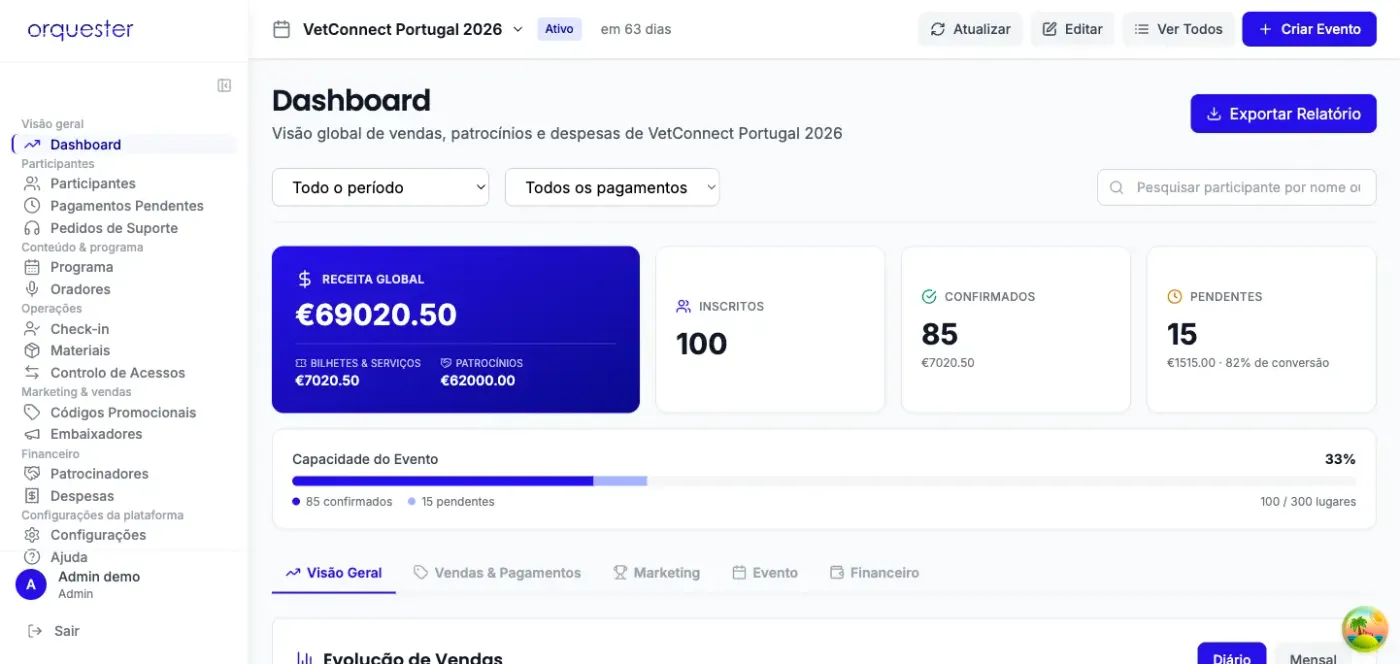
Task: Click the '100 / 300 lugares' text
Action: coord(1308,501)
